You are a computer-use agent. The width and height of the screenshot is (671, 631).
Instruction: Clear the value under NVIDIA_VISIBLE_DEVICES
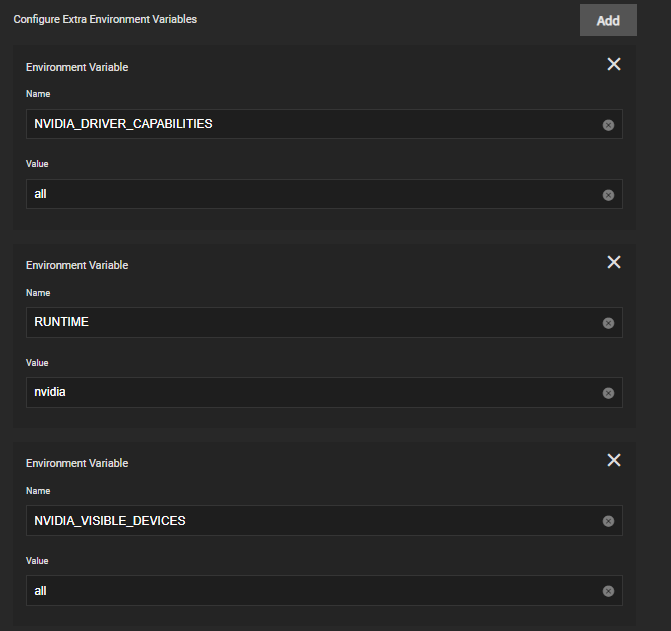[x=608, y=591]
